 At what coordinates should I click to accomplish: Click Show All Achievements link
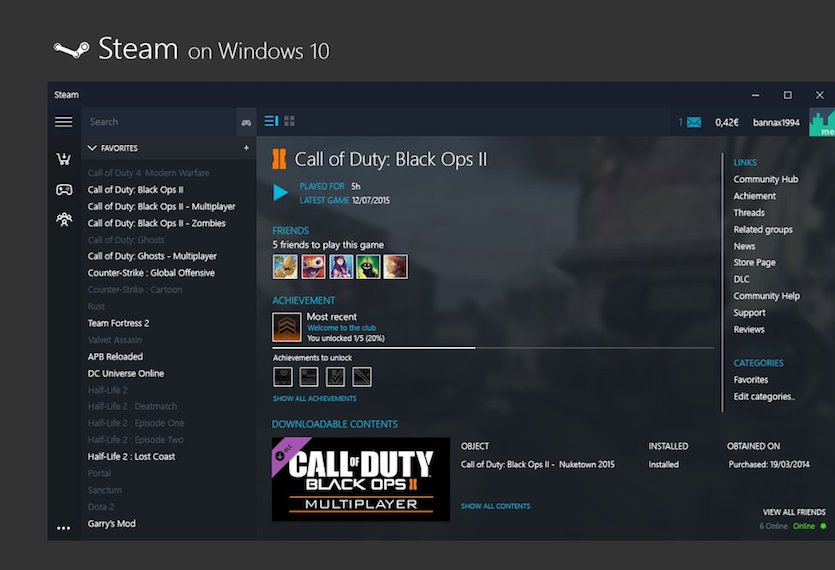click(x=315, y=398)
